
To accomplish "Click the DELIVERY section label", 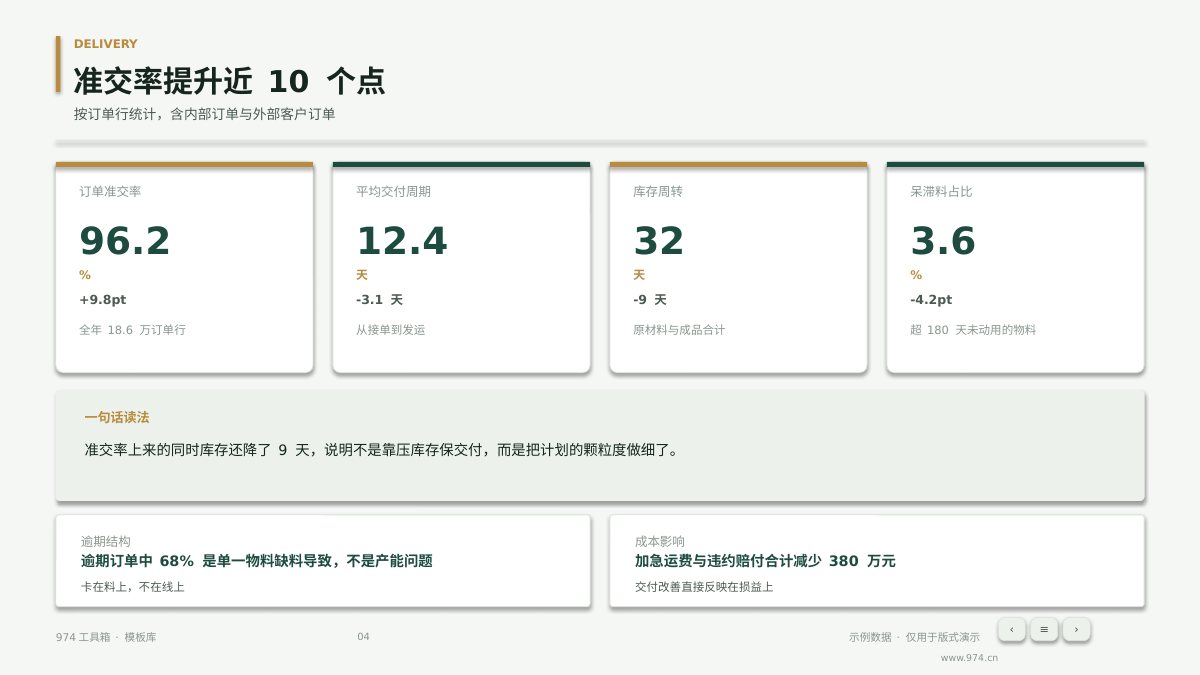I will [x=106, y=44].
